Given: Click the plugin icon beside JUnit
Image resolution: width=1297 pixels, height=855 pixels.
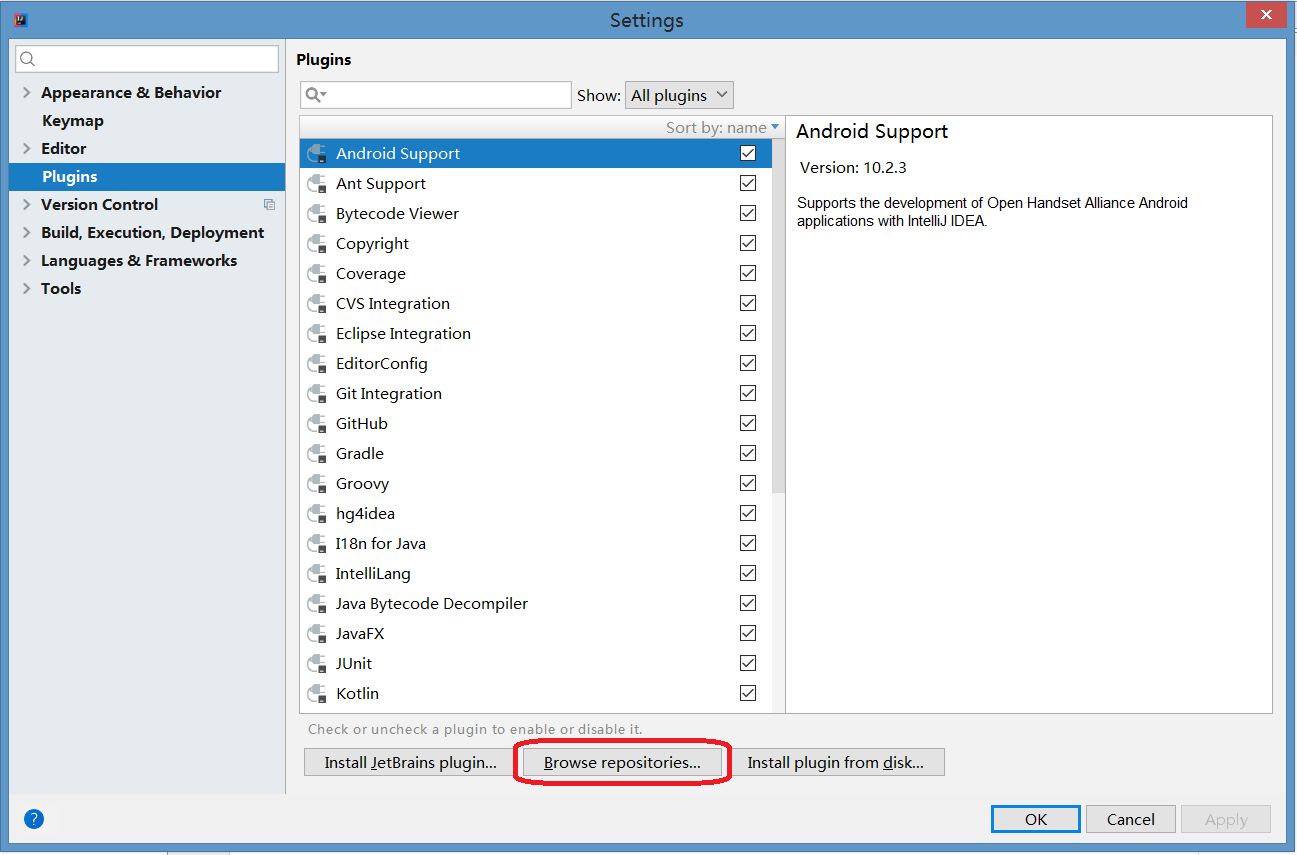Looking at the screenshot, I should tap(318, 663).
